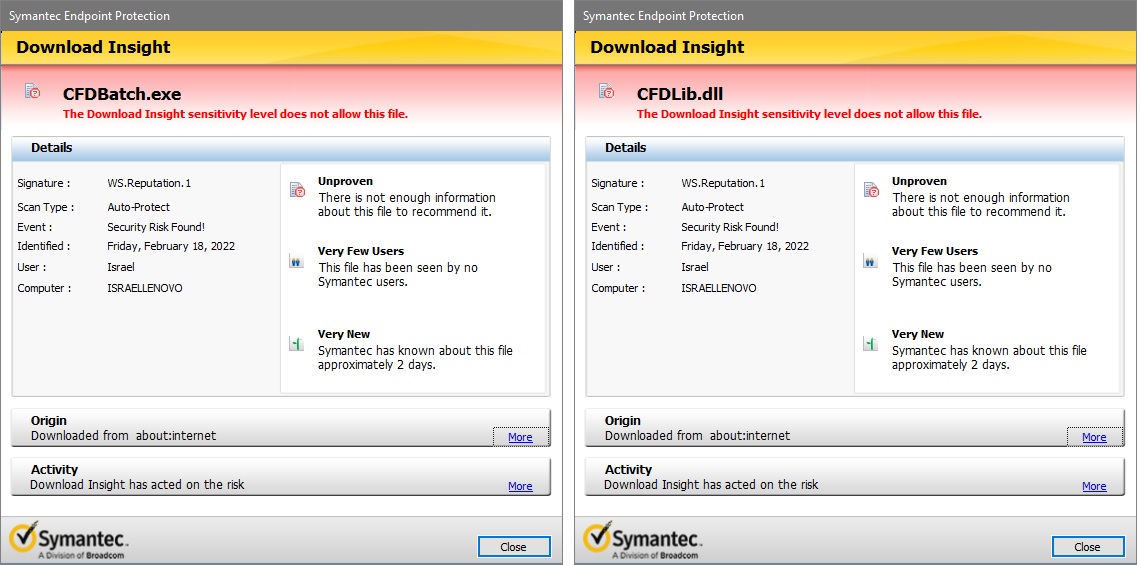Click Unproven icon in CFDBatch.exe dialog
This screenshot has width=1141, height=565.
point(297,190)
